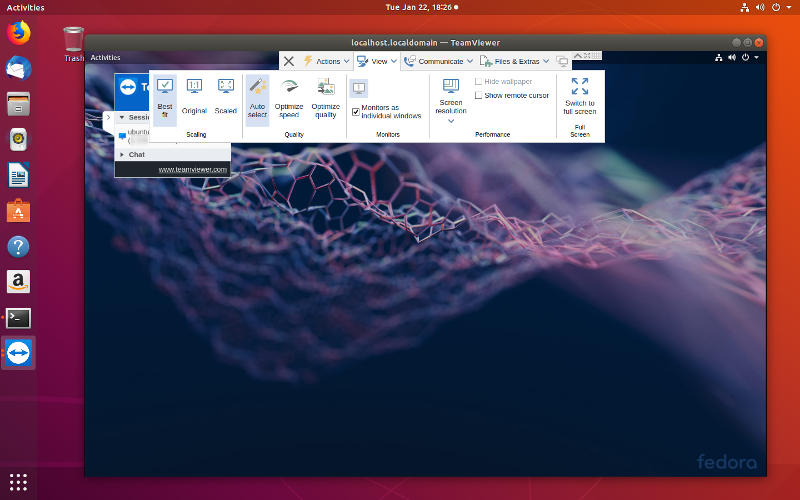The height and width of the screenshot is (500, 800).
Task: Open the top bar clock calendar
Action: pyautogui.click(x=421, y=8)
